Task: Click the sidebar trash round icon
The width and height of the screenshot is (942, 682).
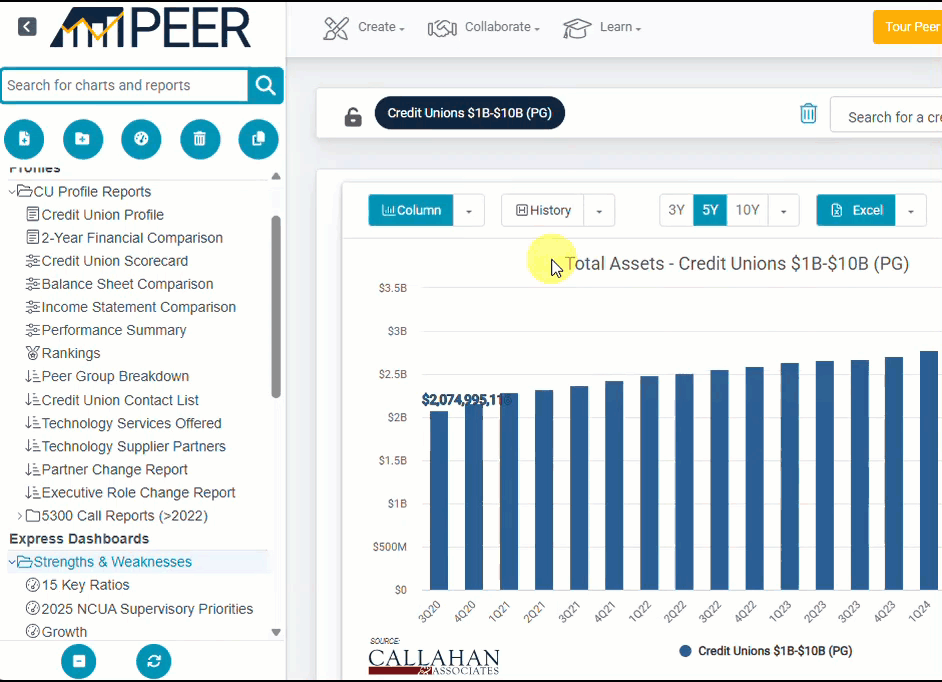Action: click(x=200, y=139)
